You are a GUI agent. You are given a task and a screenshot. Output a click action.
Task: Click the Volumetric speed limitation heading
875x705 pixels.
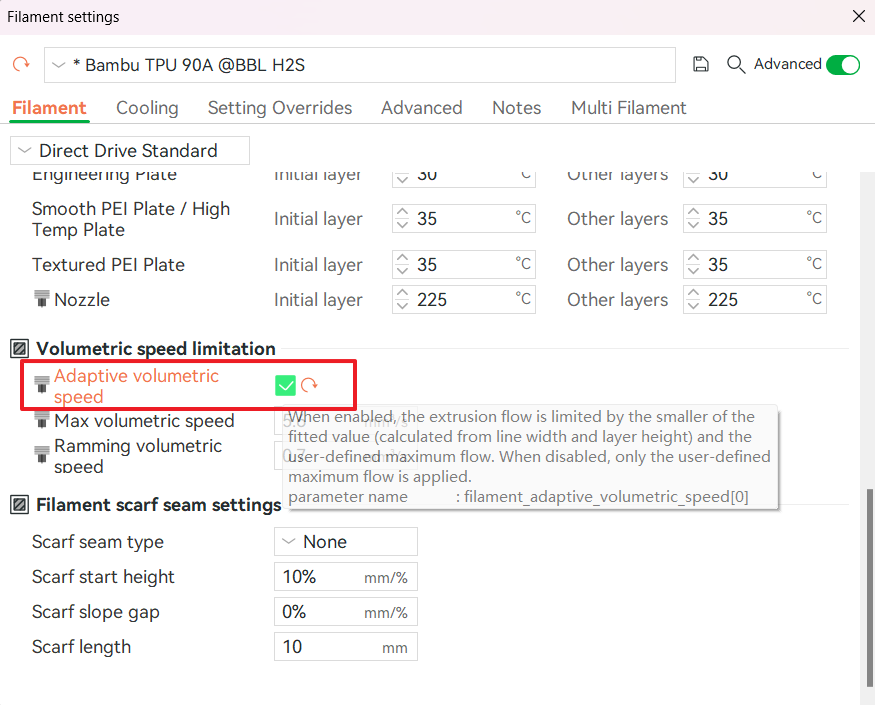coord(156,349)
